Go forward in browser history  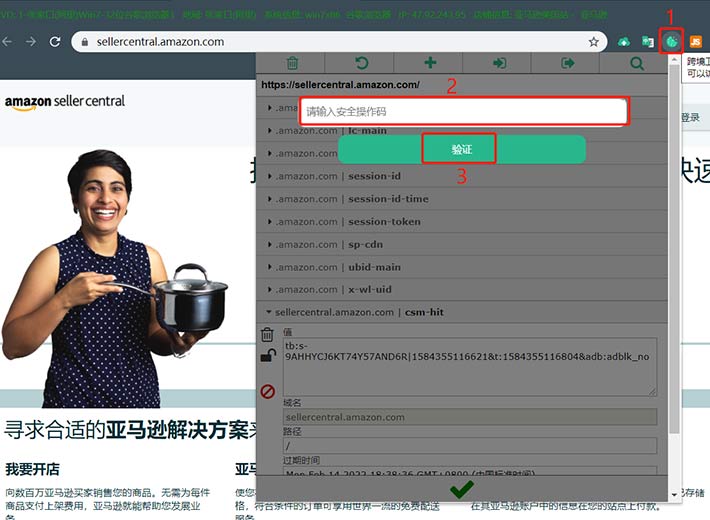tap(31, 42)
